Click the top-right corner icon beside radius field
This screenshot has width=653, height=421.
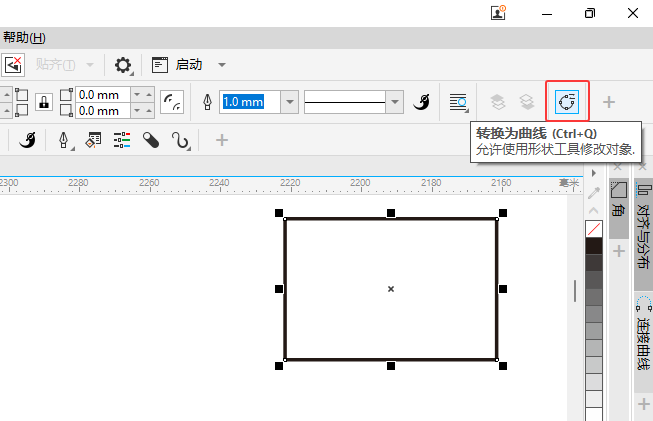coord(66,95)
